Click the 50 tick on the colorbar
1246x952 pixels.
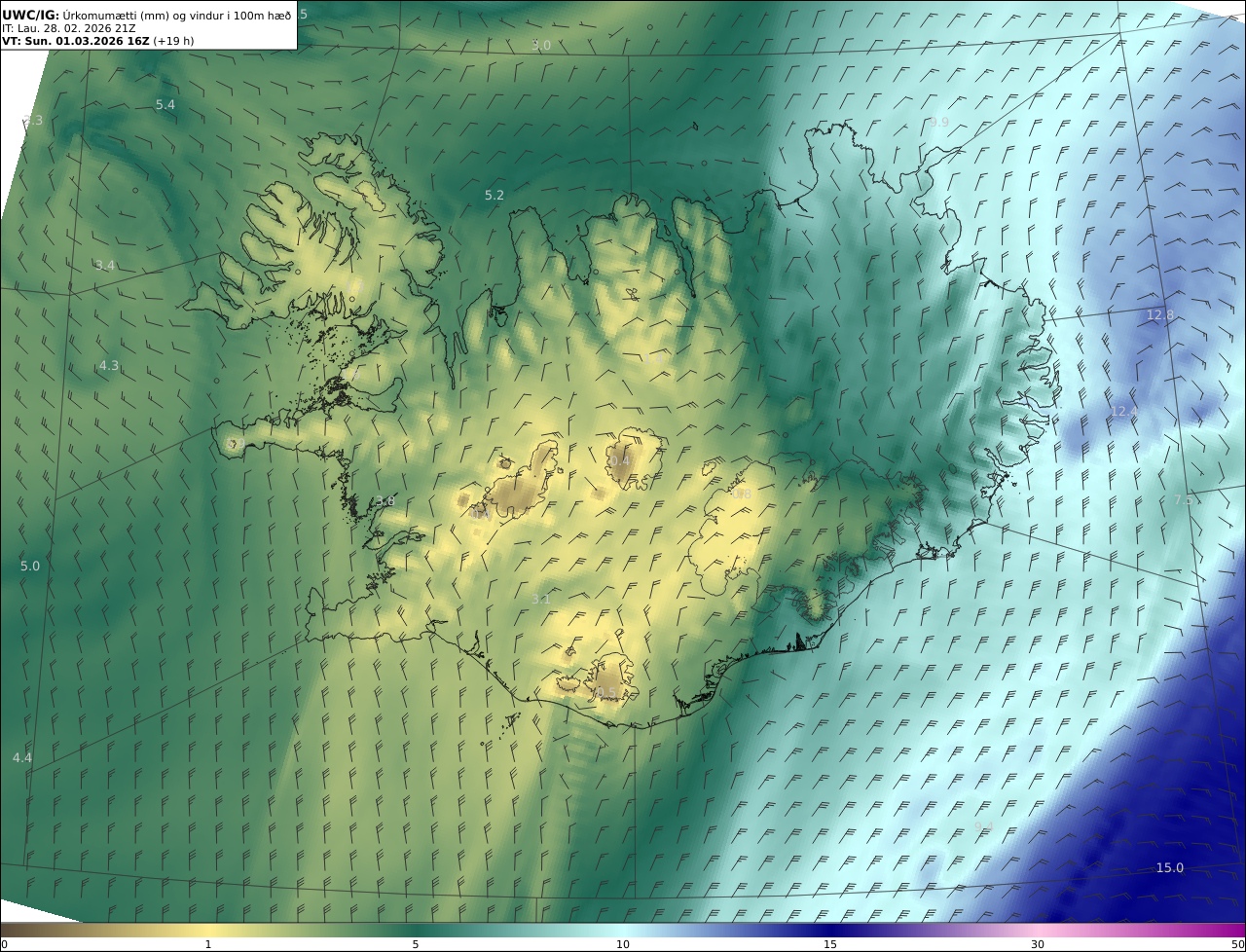click(x=1238, y=944)
